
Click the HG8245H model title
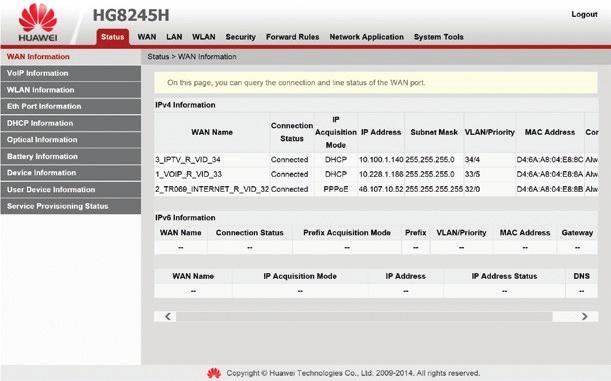click(x=131, y=16)
